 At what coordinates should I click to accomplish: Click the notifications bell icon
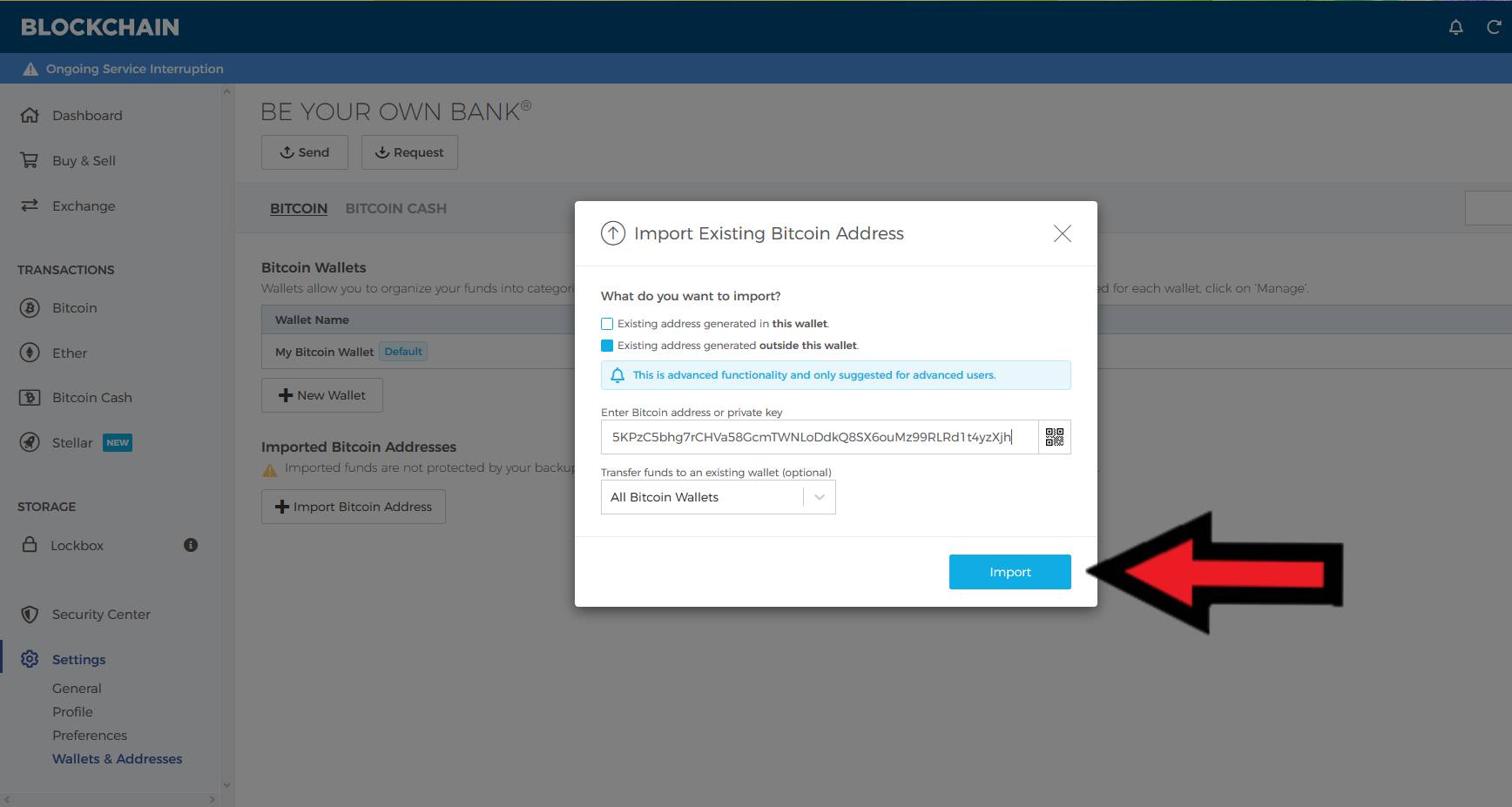pos(1455,27)
